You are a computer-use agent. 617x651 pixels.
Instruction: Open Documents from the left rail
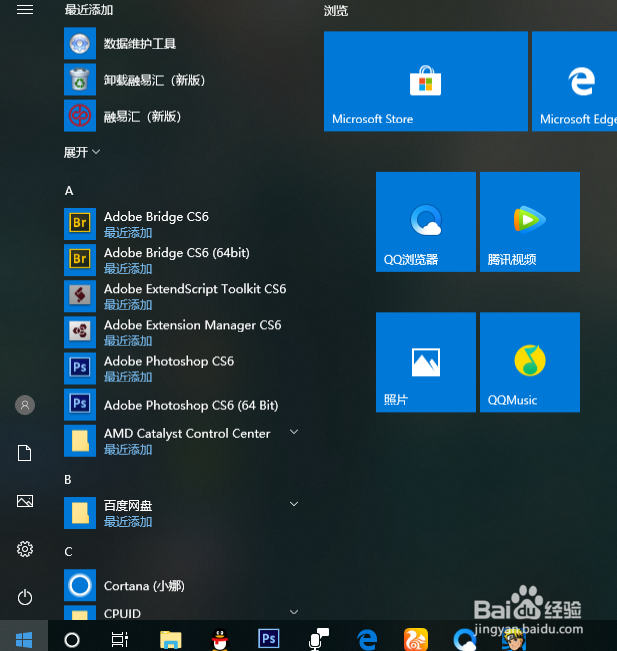click(24, 453)
